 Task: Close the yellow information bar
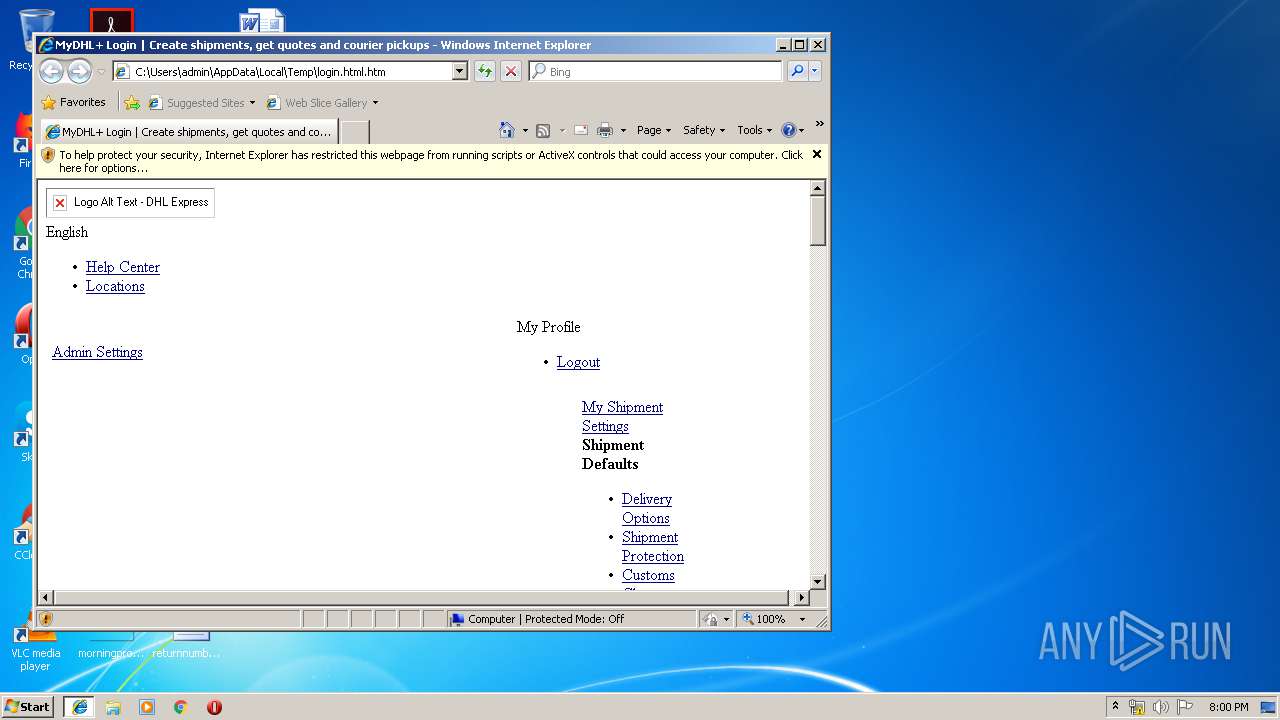(x=817, y=154)
